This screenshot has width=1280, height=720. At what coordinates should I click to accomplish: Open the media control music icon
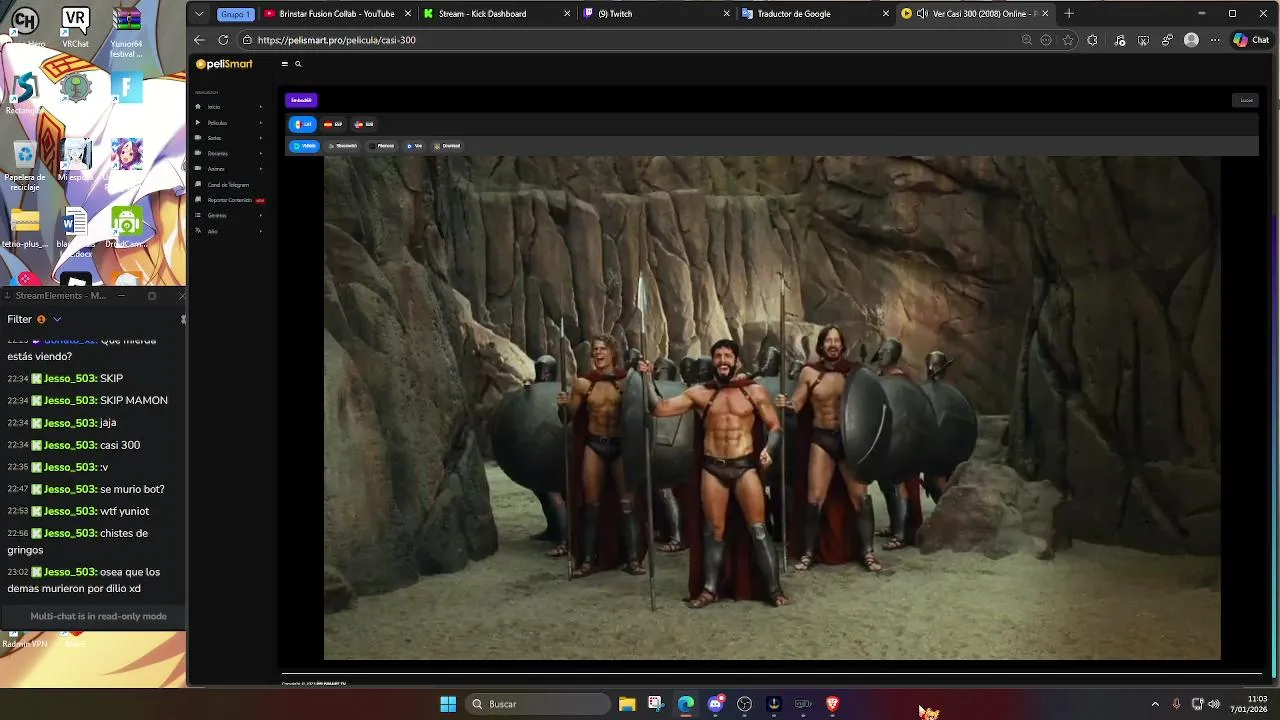(1119, 40)
